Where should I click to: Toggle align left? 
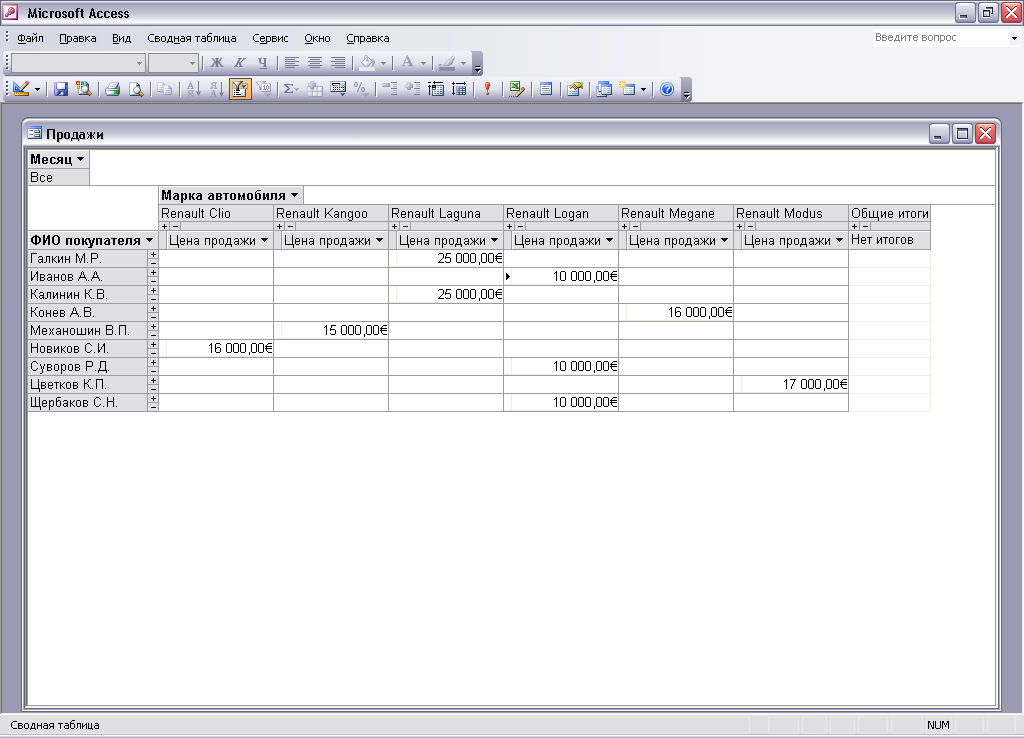tap(291, 63)
